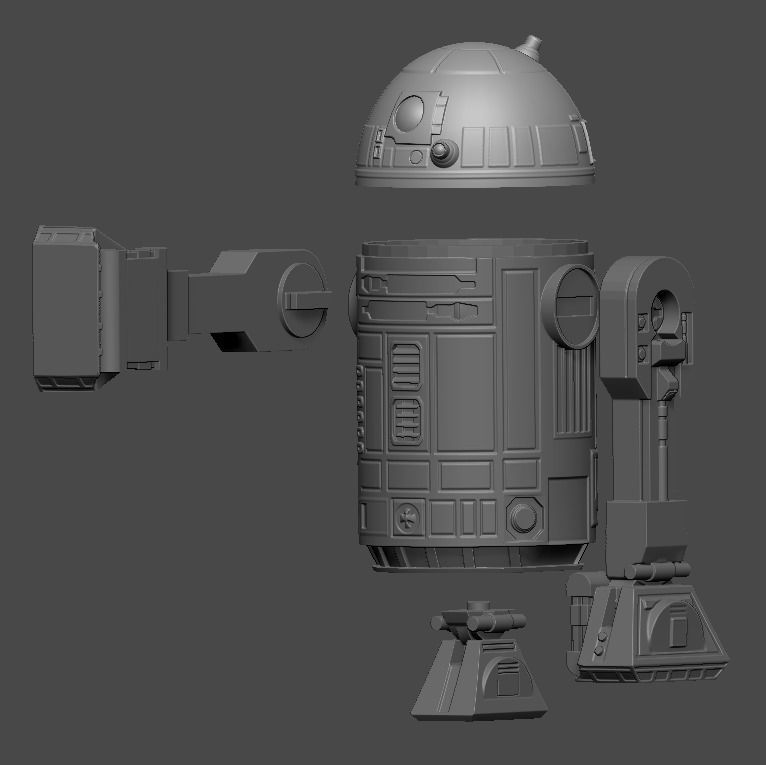Click the octagonal round button on body
This screenshot has height=765, width=766.
(524, 517)
